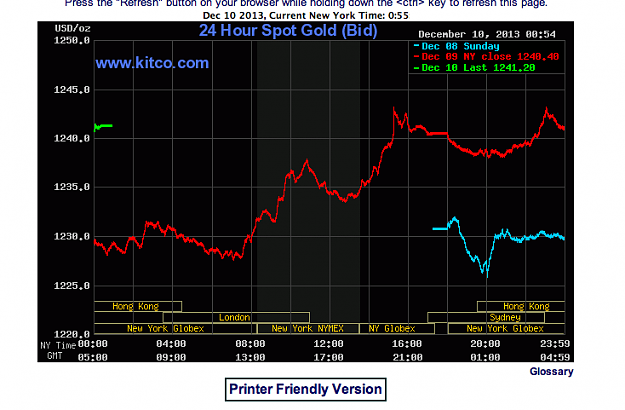Screen dimensions: 625x410
Task: Click the 09:00 GMT axis label
Action: [171, 357]
